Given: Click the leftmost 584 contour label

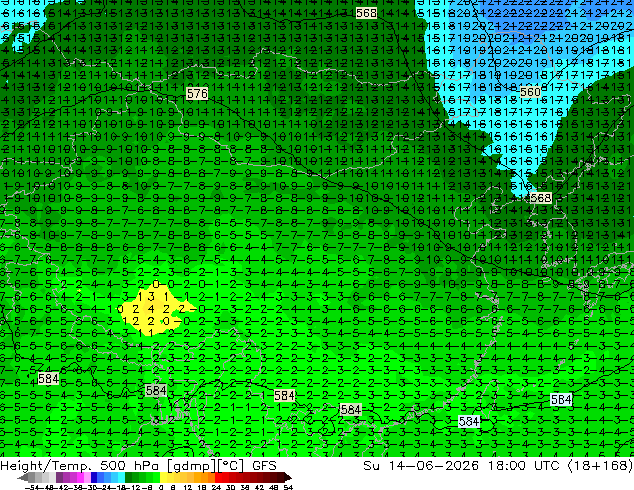Looking at the screenshot, I should click(48, 378).
